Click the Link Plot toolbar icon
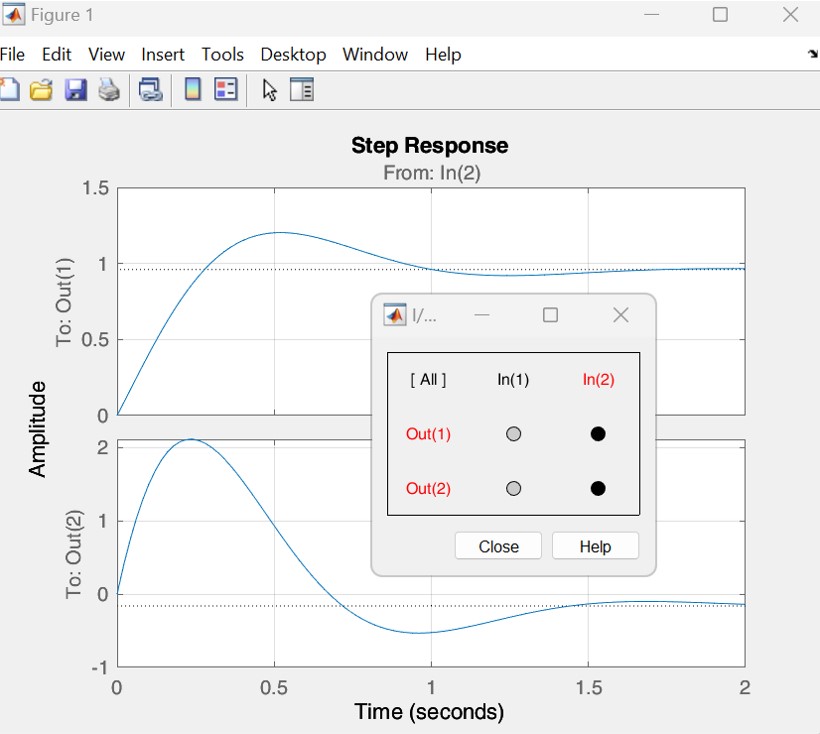 150,90
